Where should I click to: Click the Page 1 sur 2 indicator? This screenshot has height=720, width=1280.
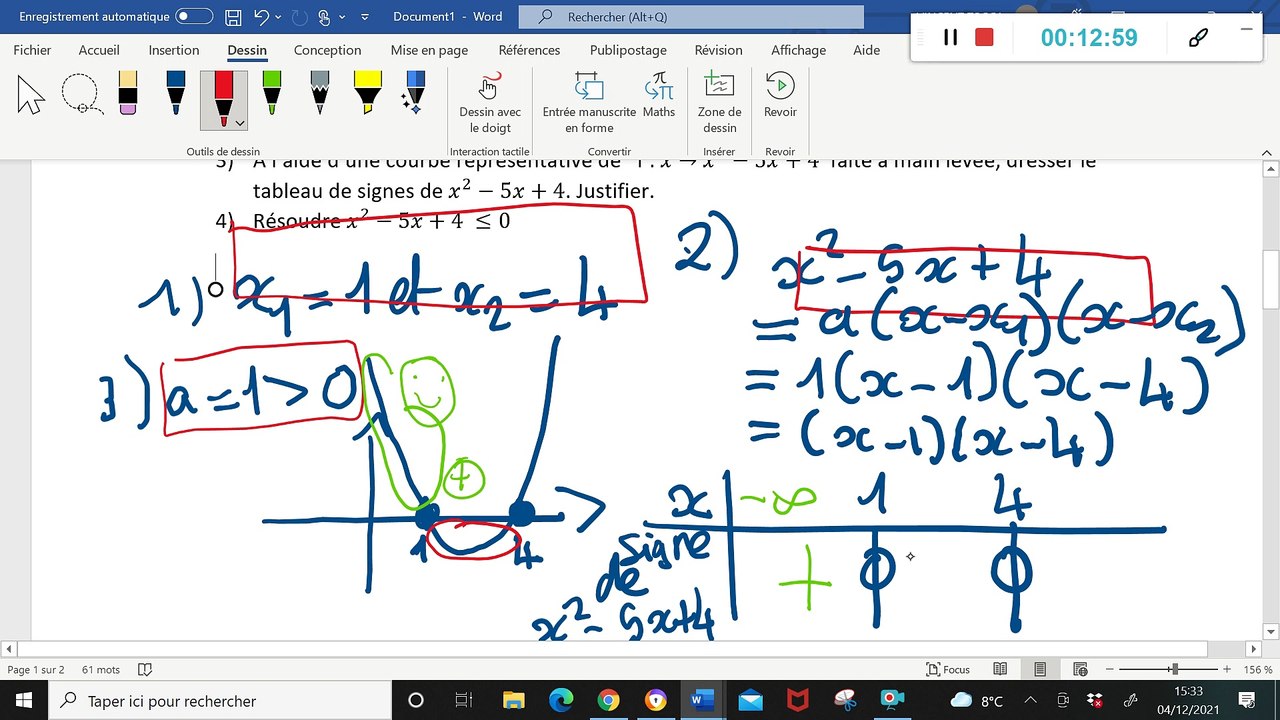(35, 669)
